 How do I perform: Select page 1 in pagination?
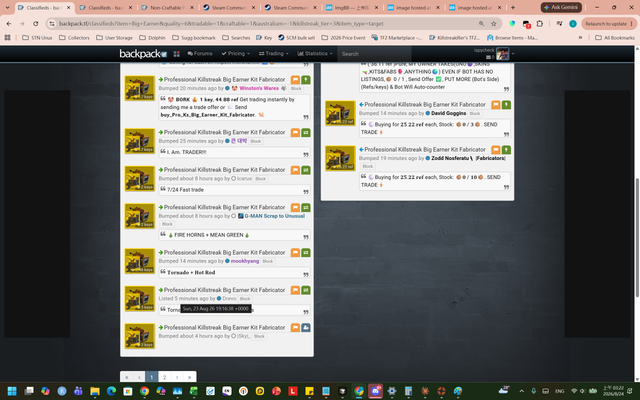click(x=151, y=377)
